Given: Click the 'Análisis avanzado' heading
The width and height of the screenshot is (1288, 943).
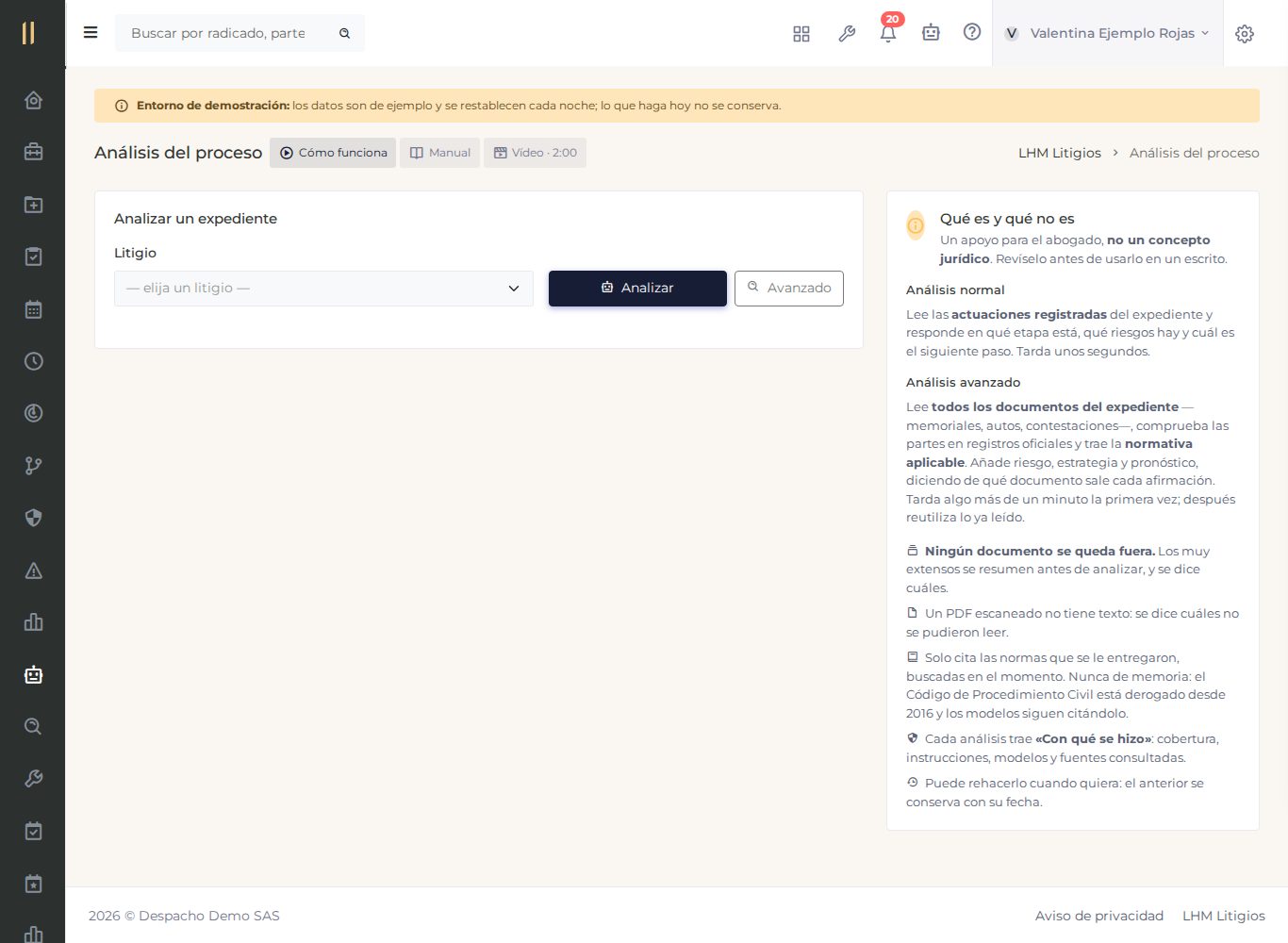Looking at the screenshot, I should [x=963, y=382].
